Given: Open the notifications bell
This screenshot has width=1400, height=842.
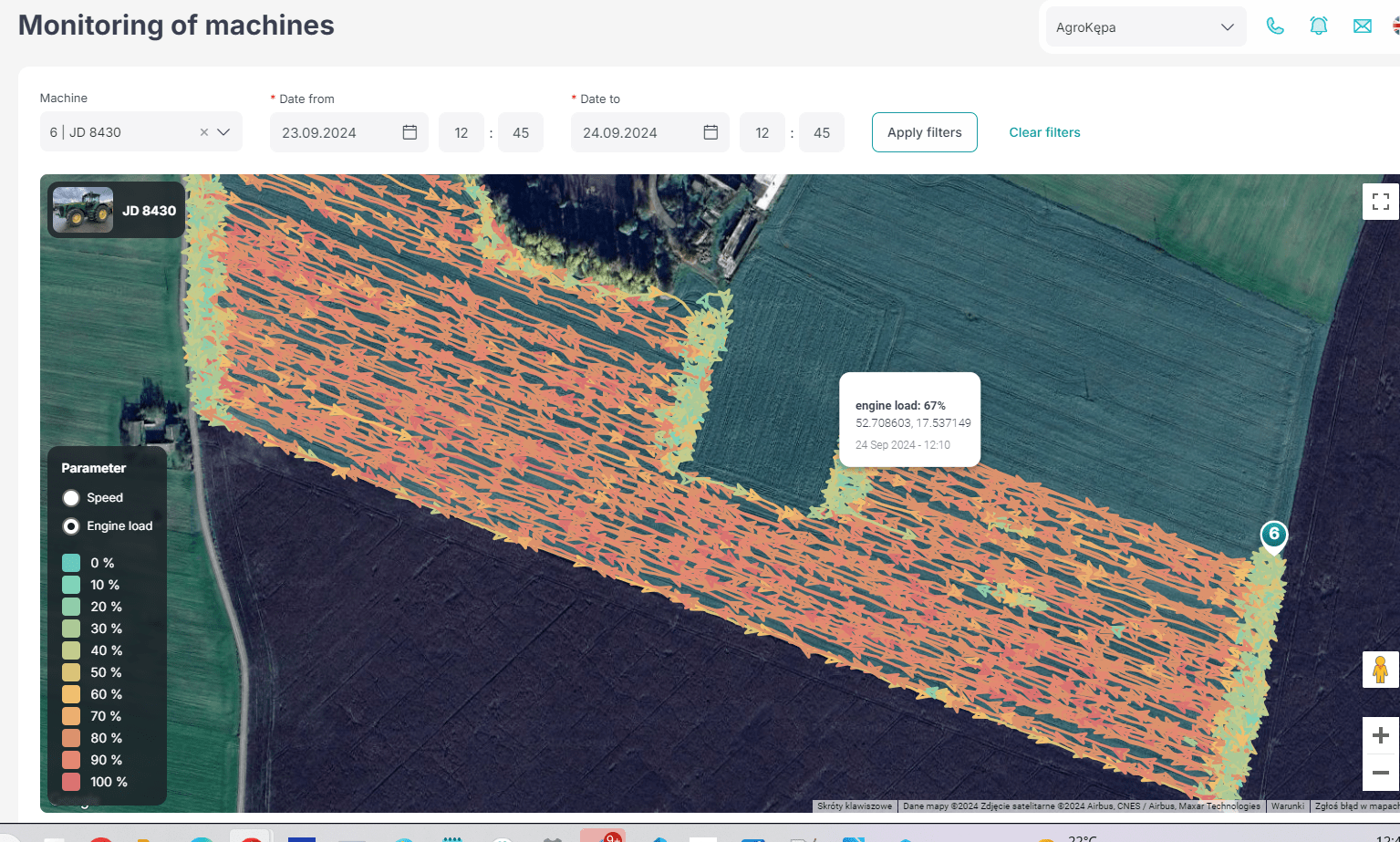Looking at the screenshot, I should pos(1318,26).
